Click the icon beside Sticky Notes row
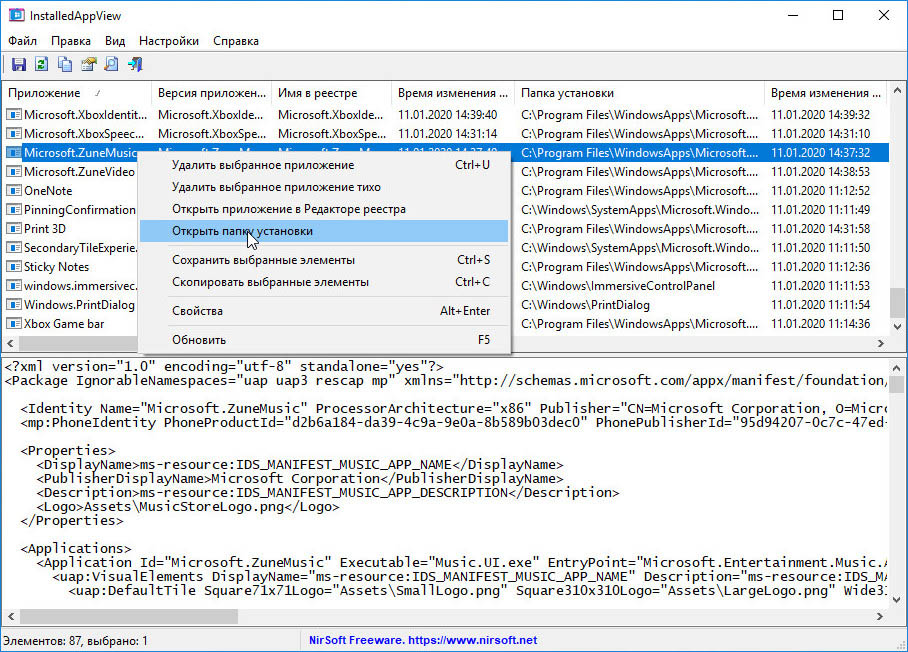The width and height of the screenshot is (908, 652). (14, 267)
